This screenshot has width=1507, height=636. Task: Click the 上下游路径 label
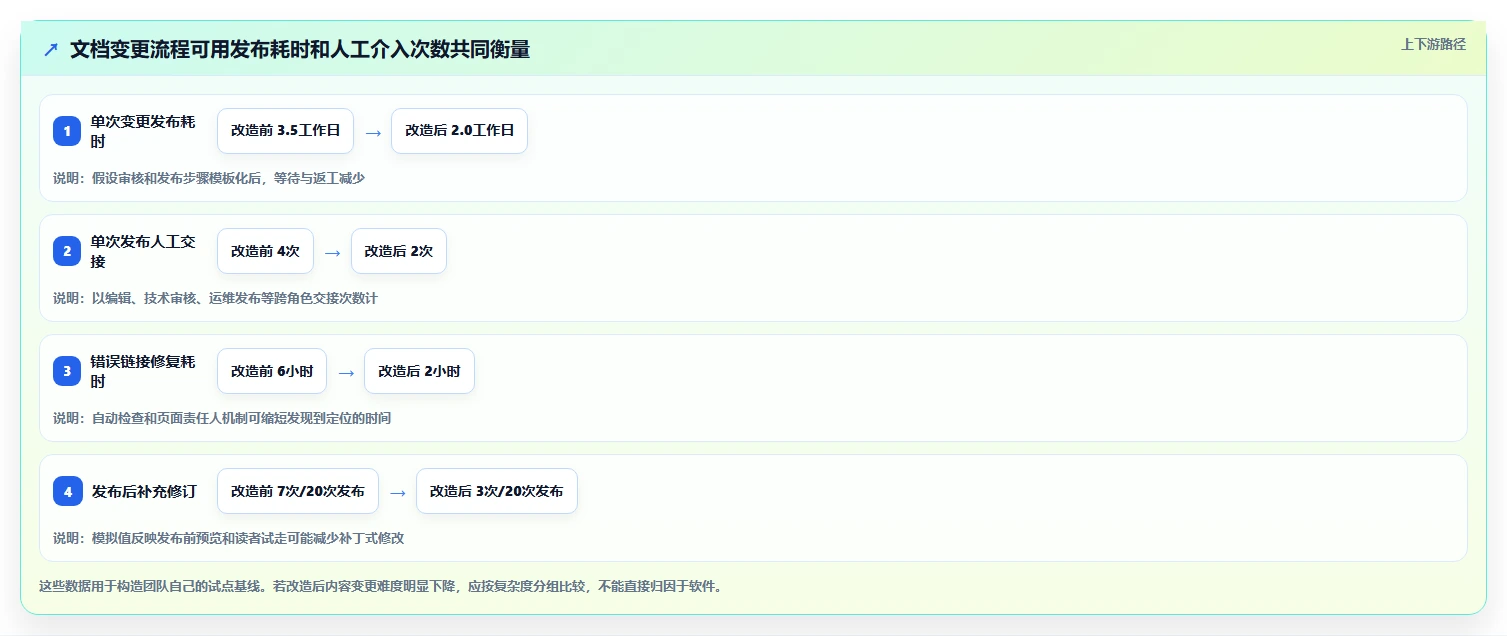click(x=1434, y=44)
